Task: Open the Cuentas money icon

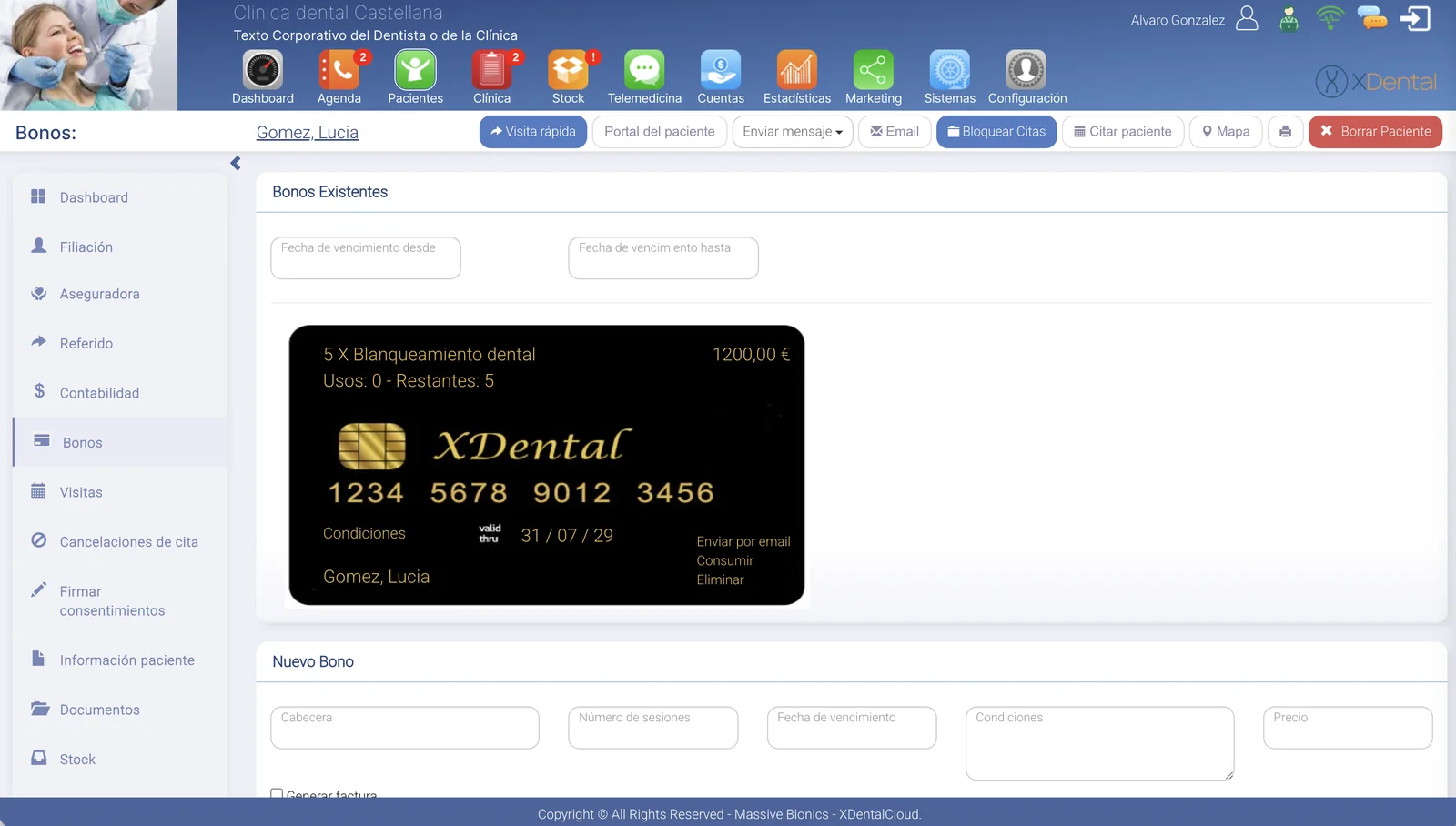Action: (721, 70)
